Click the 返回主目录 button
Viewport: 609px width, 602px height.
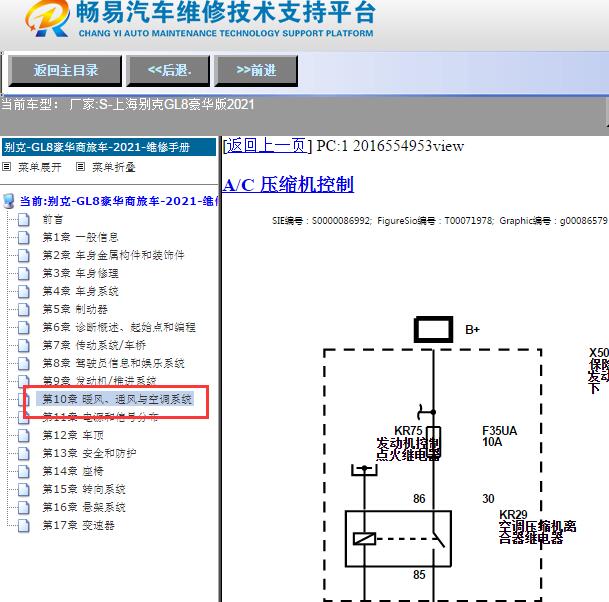(65, 70)
